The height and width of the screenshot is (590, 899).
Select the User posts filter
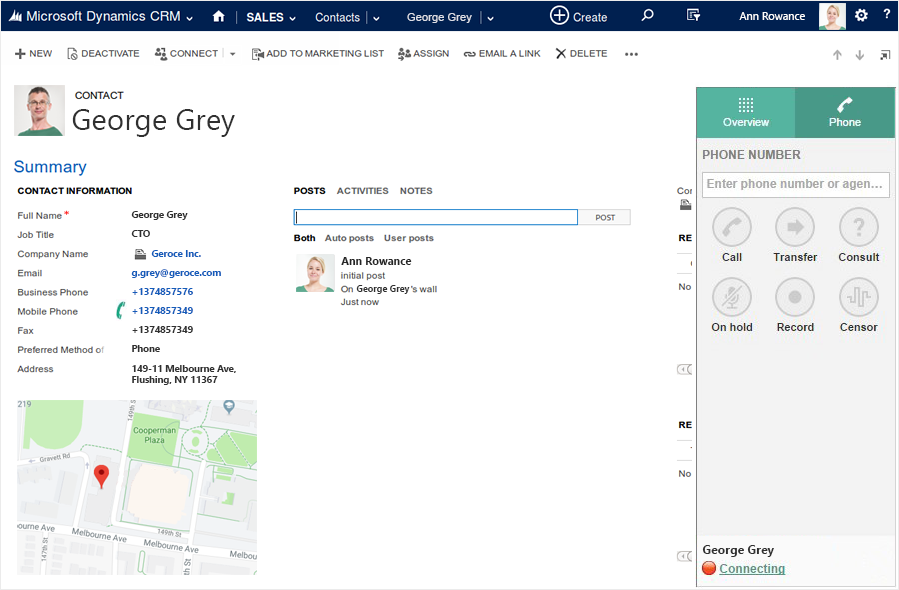point(409,237)
